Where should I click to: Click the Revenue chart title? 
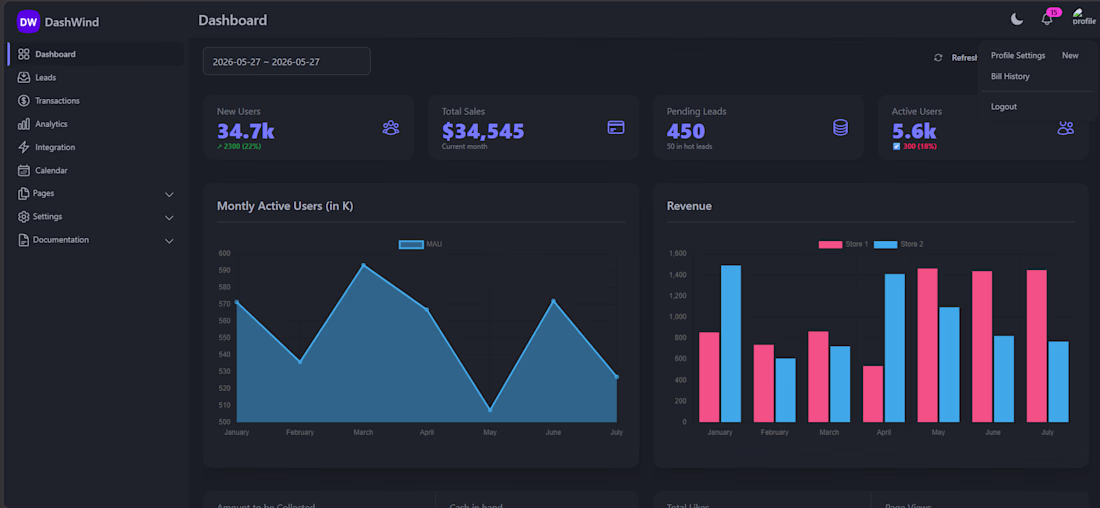tap(689, 206)
